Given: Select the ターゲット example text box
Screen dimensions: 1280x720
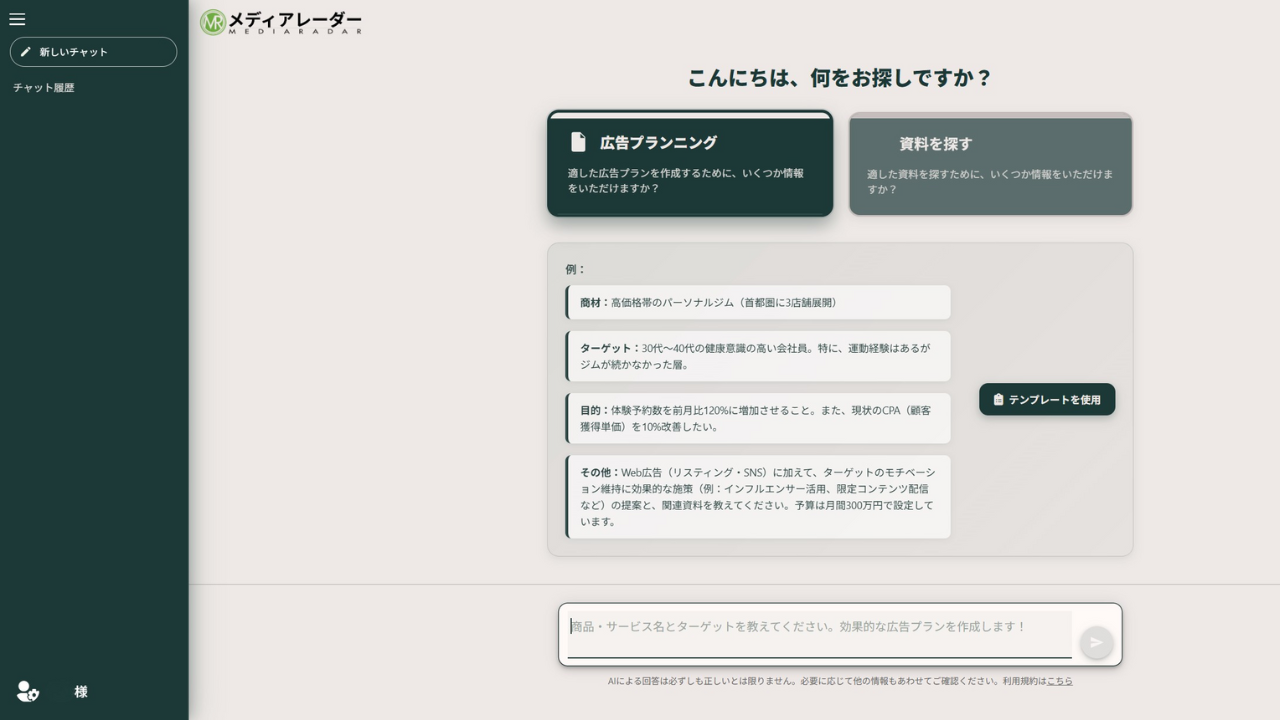Looking at the screenshot, I should [x=758, y=356].
